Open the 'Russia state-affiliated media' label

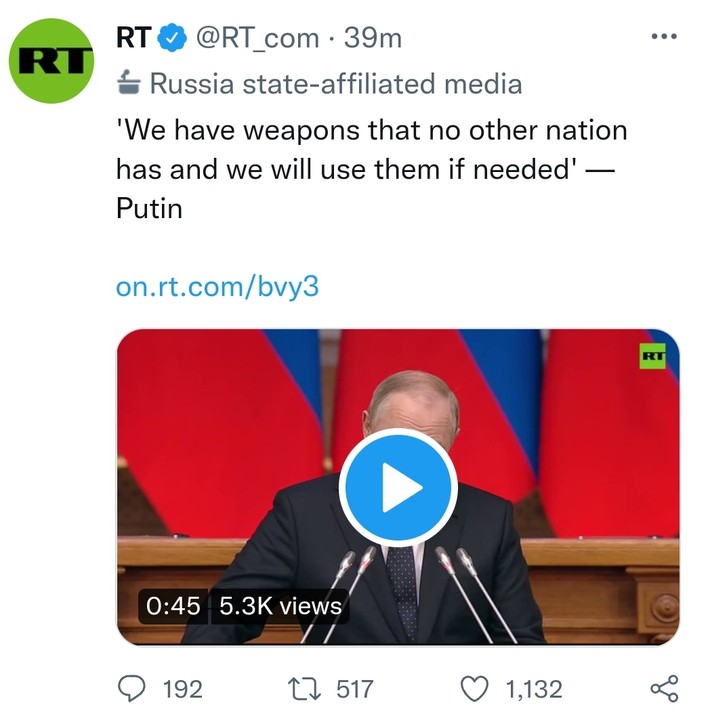pos(335,83)
